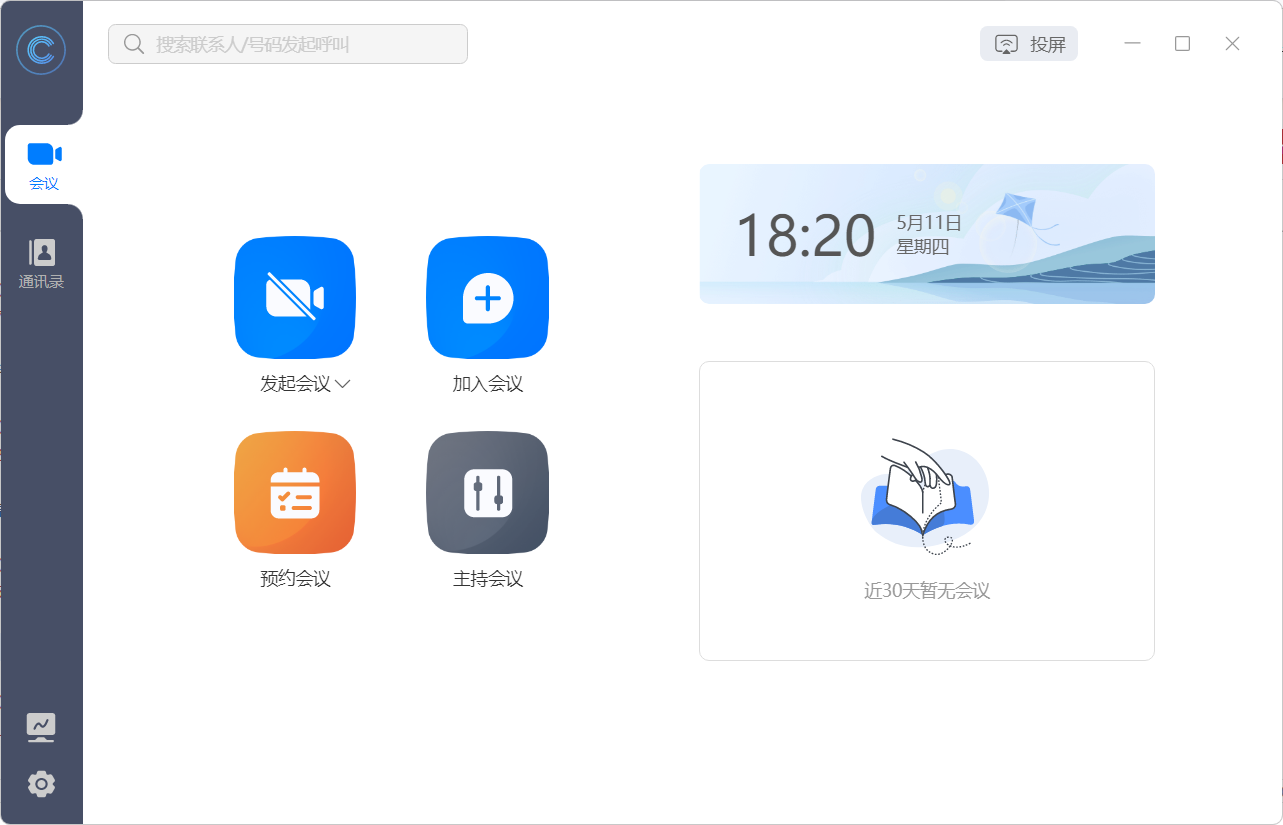1283x825 pixels.
Task: Click the statistics monitor icon in the sidebar
Action: [40, 726]
